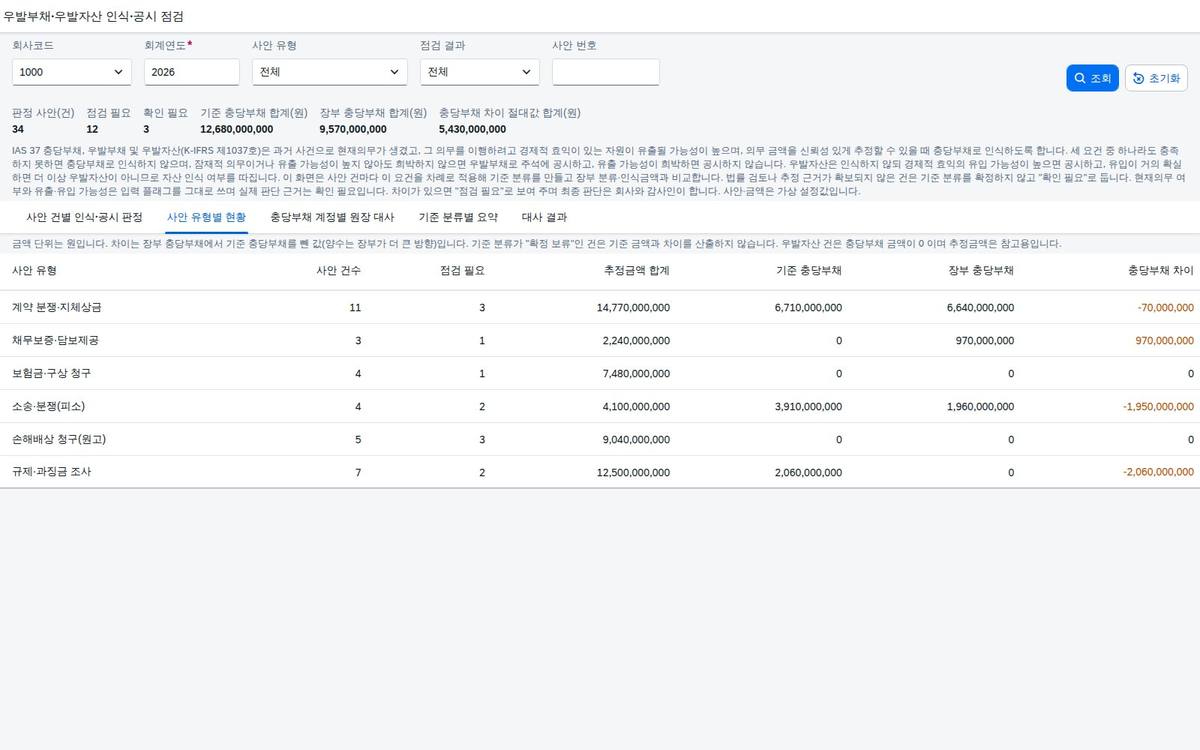This screenshot has width=1200, height=750.
Task: Click the 점검 필요 column header in table
Action: coord(462,271)
